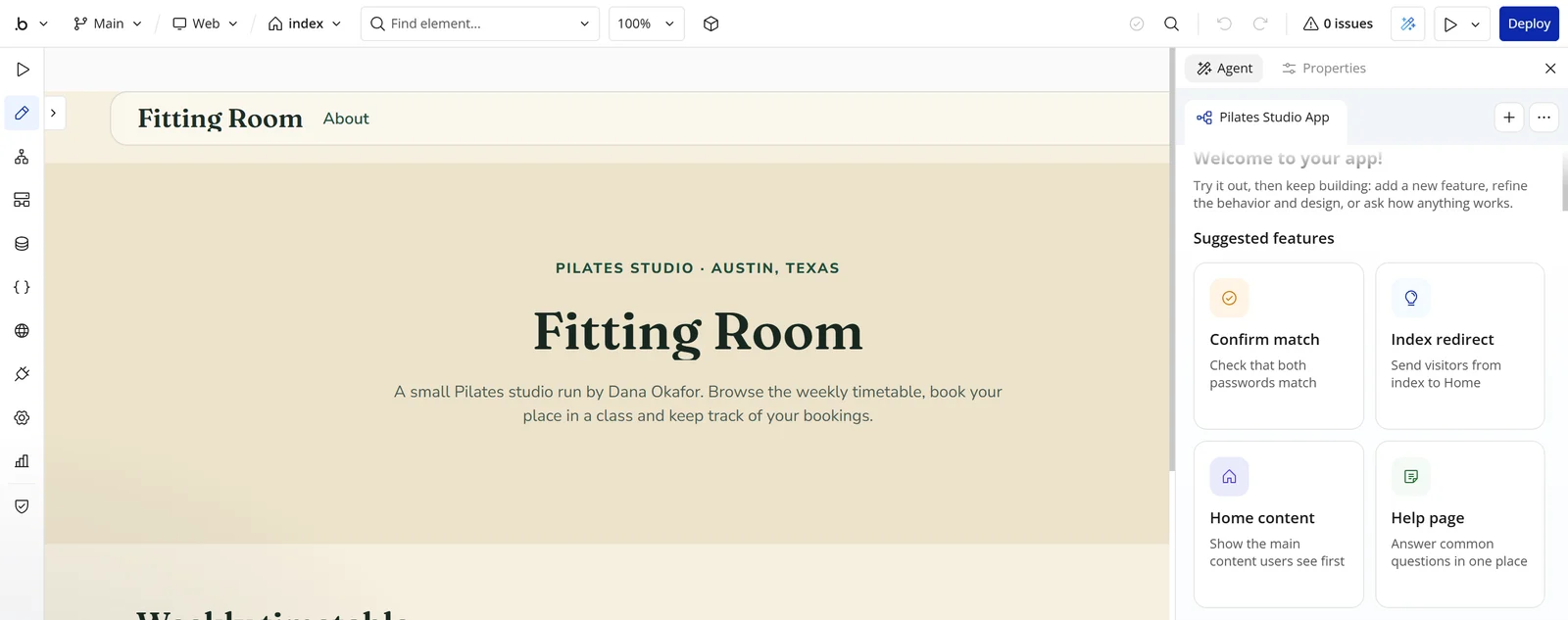Open the search magnifier in top bar
Screen dimensions: 1568x620
click(1171, 24)
